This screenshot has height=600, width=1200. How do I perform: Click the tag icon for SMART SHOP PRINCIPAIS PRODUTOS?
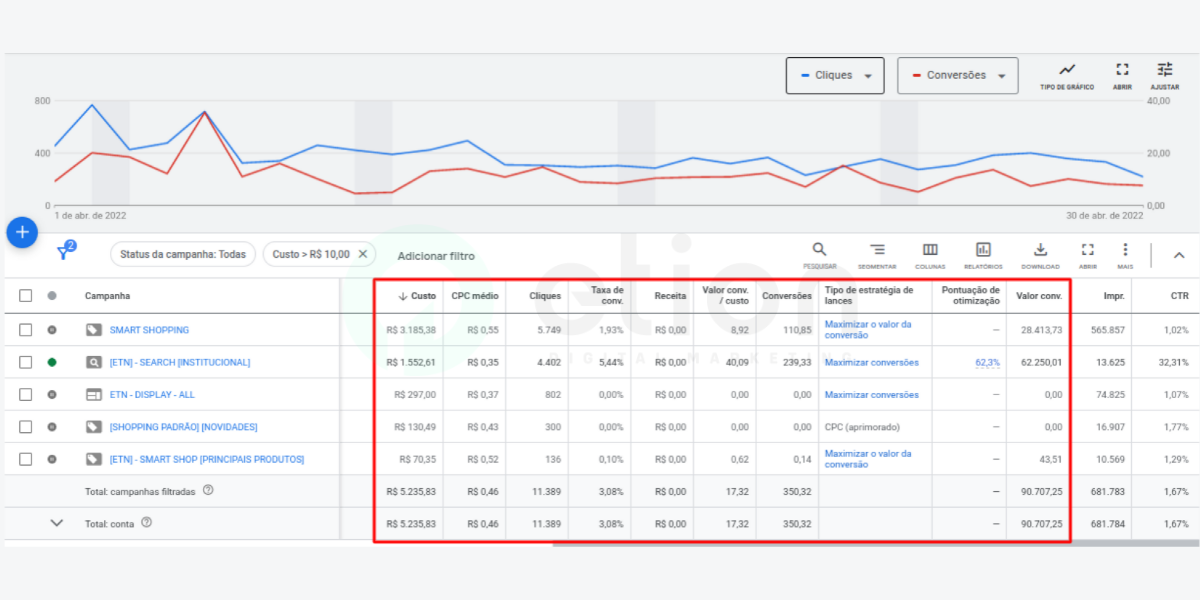(93, 459)
